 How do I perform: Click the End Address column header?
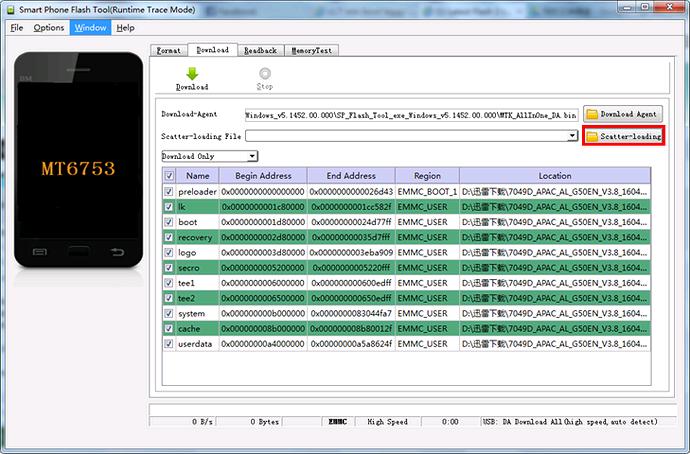point(351,176)
